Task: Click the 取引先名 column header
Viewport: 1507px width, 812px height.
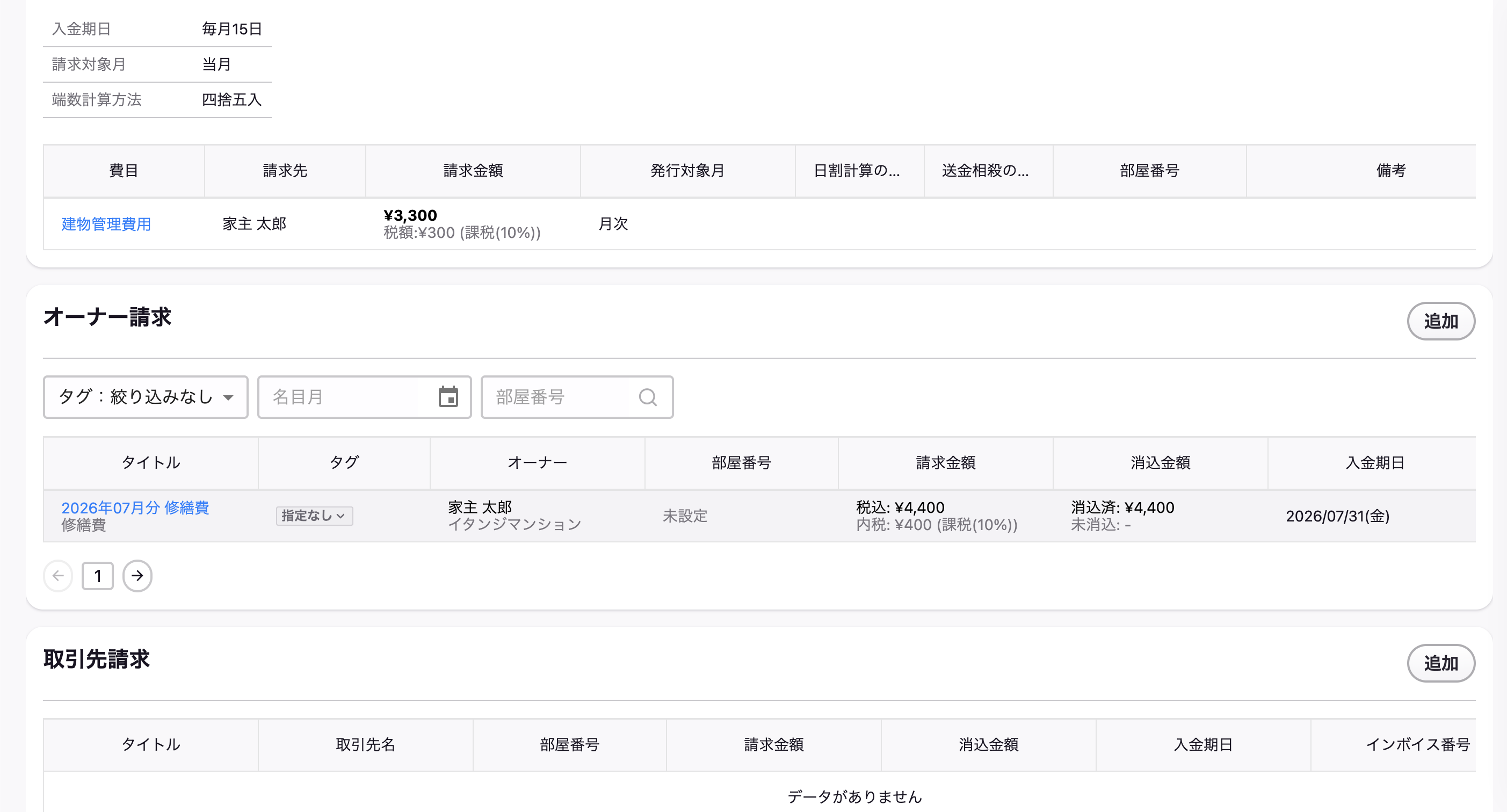Action: (366, 745)
